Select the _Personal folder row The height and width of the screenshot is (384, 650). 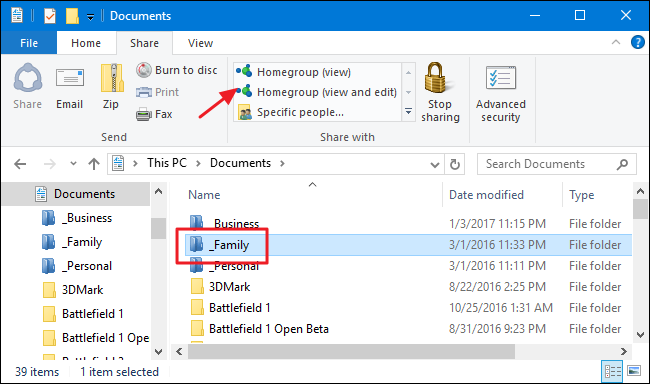pos(408,266)
